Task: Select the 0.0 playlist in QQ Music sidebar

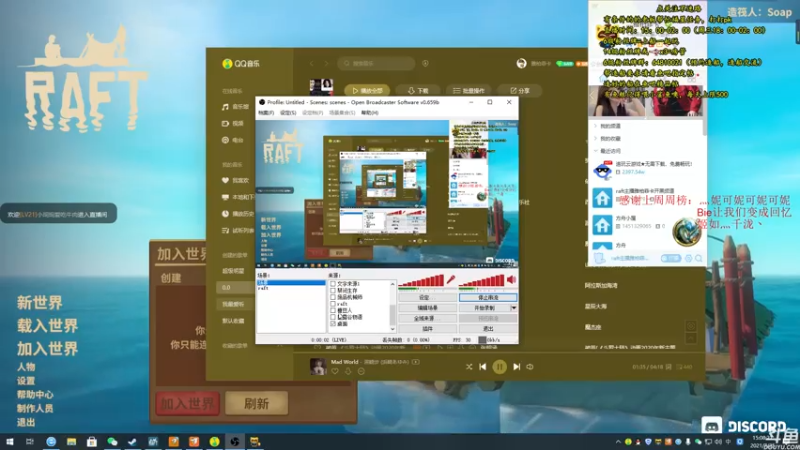Action: [235, 287]
